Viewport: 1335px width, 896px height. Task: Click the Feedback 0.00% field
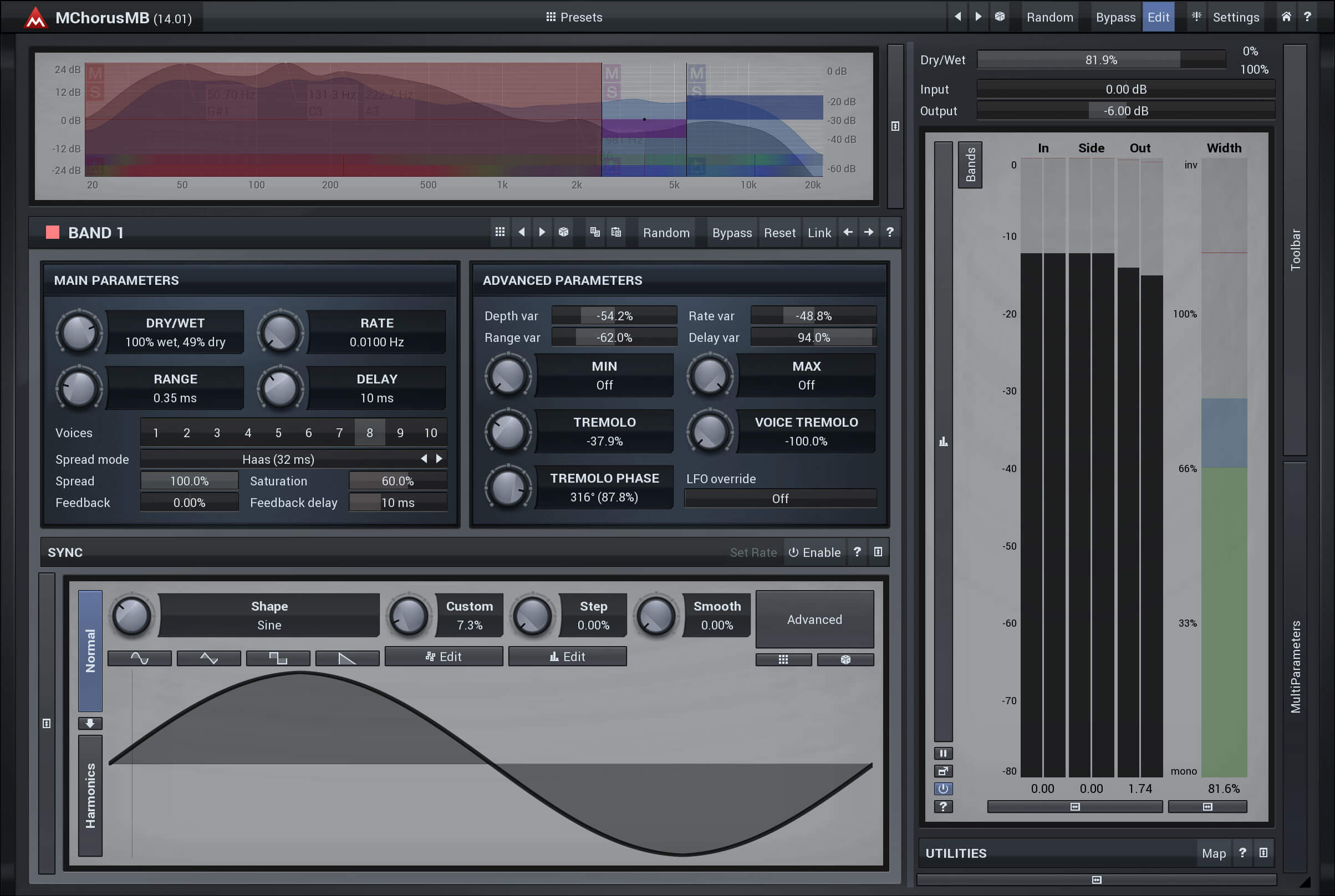[189, 502]
